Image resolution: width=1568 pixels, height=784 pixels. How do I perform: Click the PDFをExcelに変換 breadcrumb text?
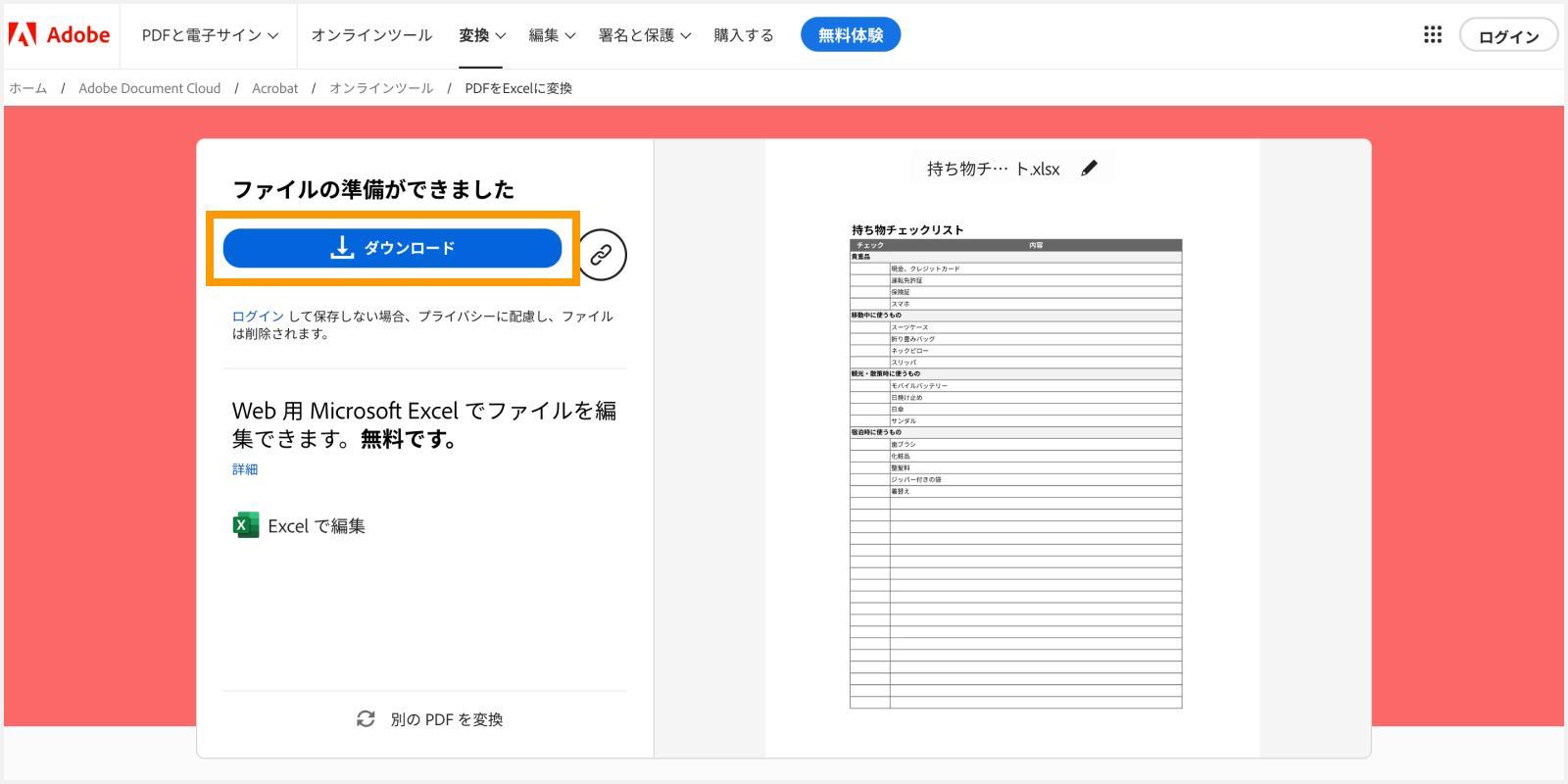518,88
